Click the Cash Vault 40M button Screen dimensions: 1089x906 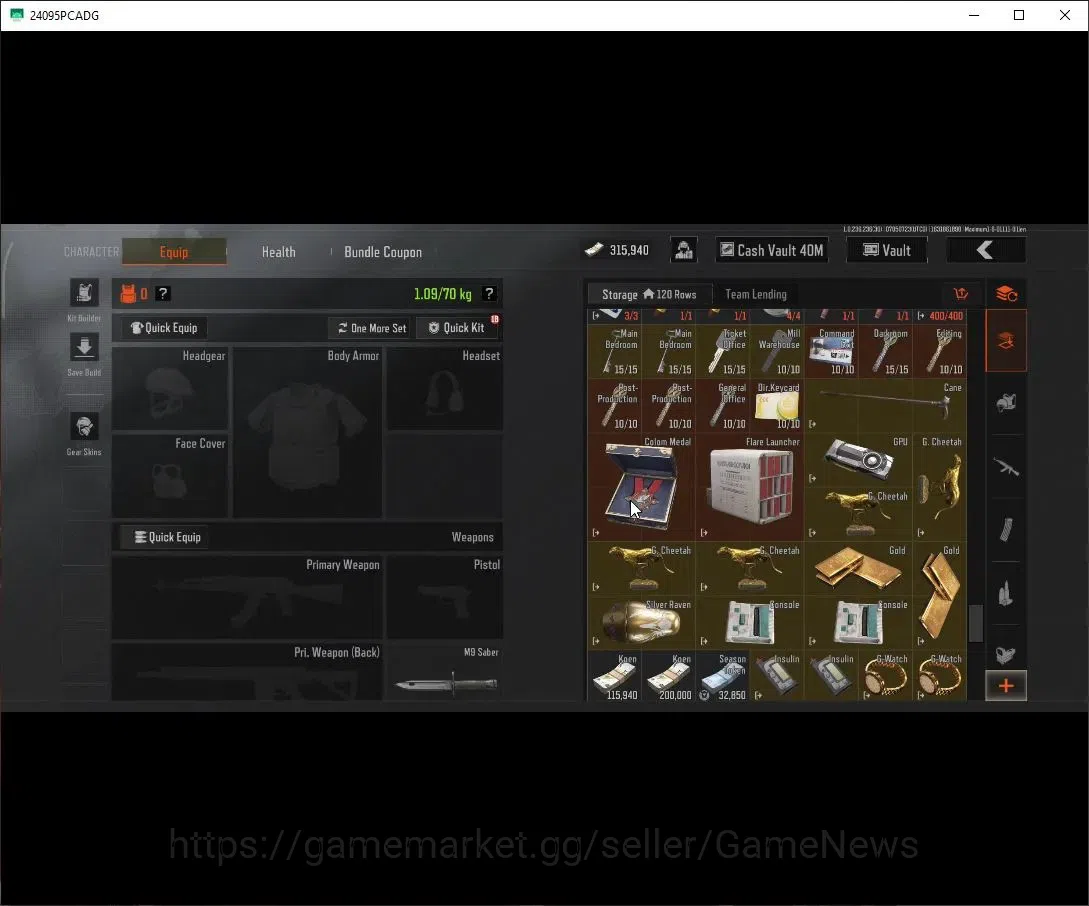(x=772, y=250)
